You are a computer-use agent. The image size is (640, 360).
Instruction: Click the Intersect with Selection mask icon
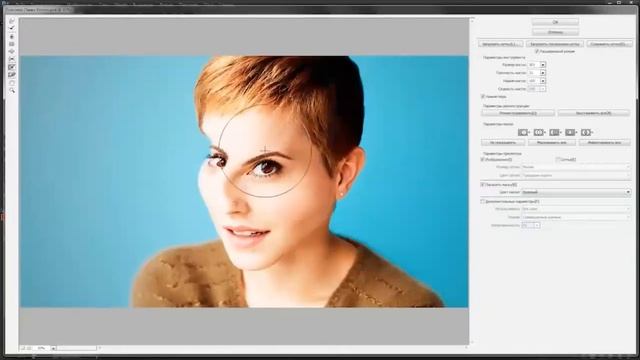pos(571,132)
